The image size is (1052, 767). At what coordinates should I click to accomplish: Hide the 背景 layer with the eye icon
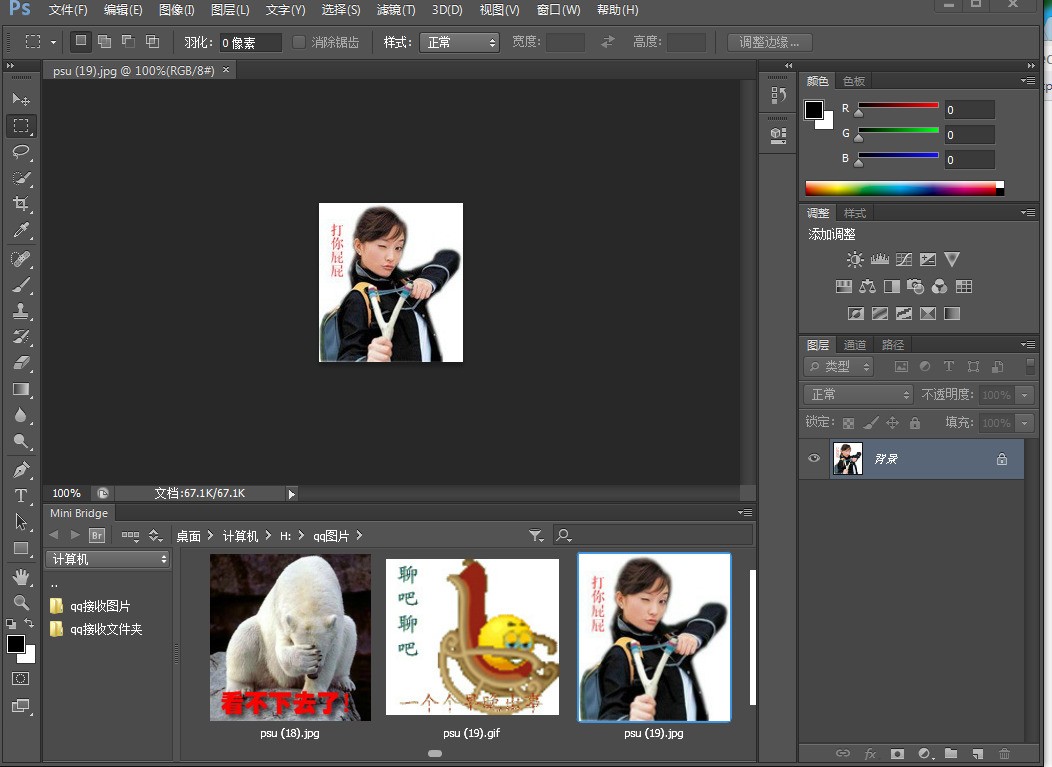coord(814,458)
